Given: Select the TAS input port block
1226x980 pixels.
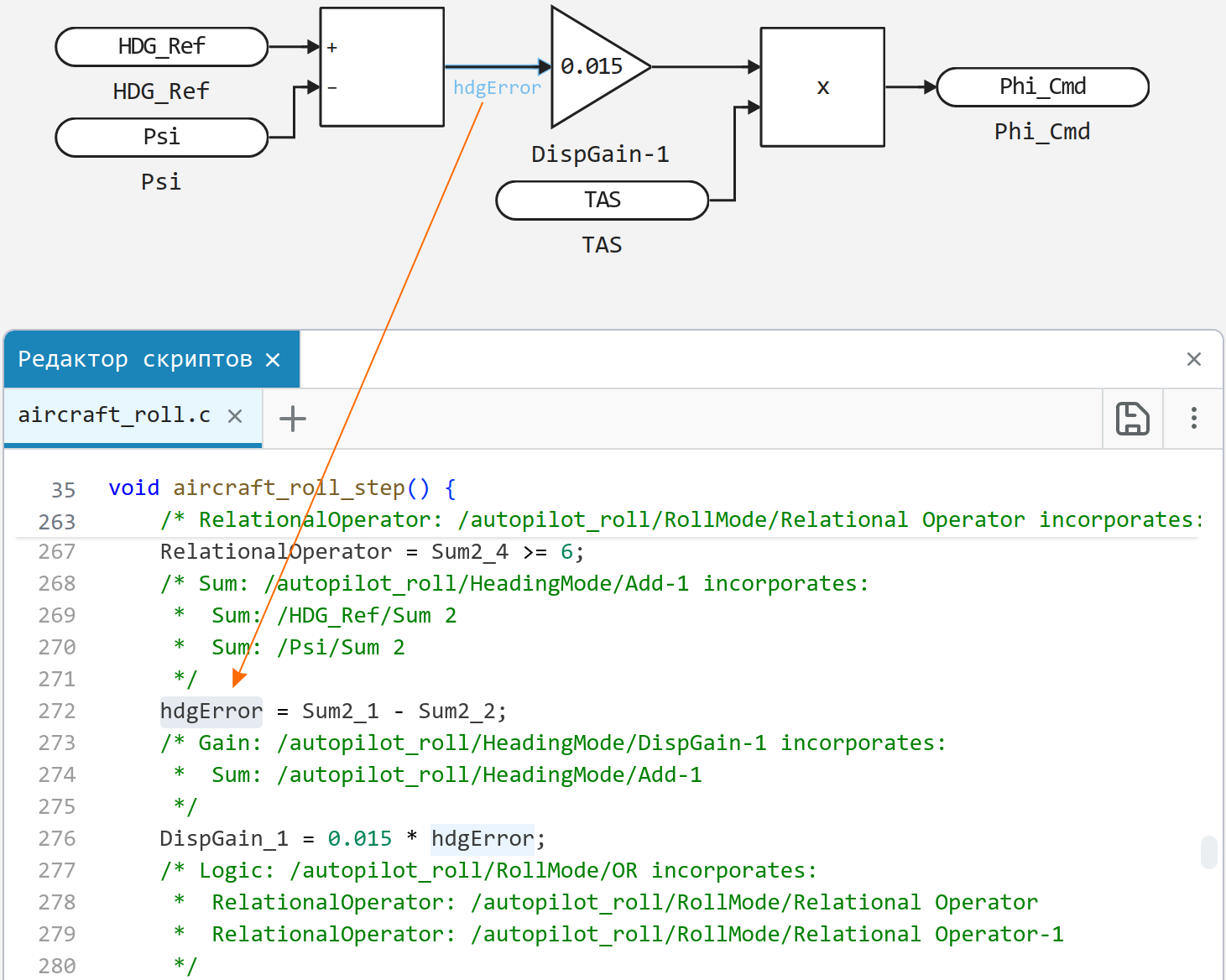Looking at the screenshot, I should point(603,201).
